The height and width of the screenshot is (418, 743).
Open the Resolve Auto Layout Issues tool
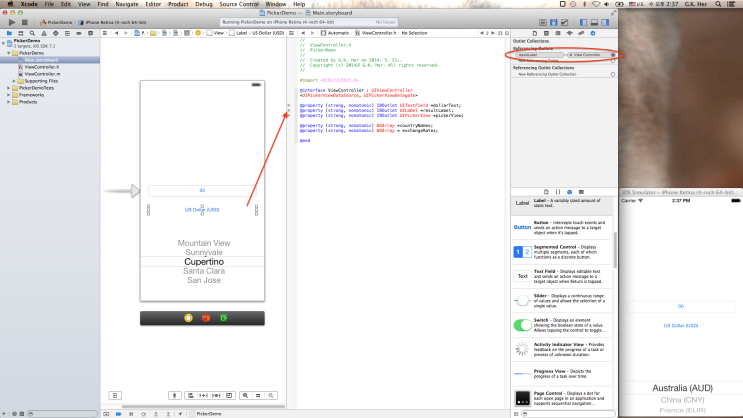point(216,395)
